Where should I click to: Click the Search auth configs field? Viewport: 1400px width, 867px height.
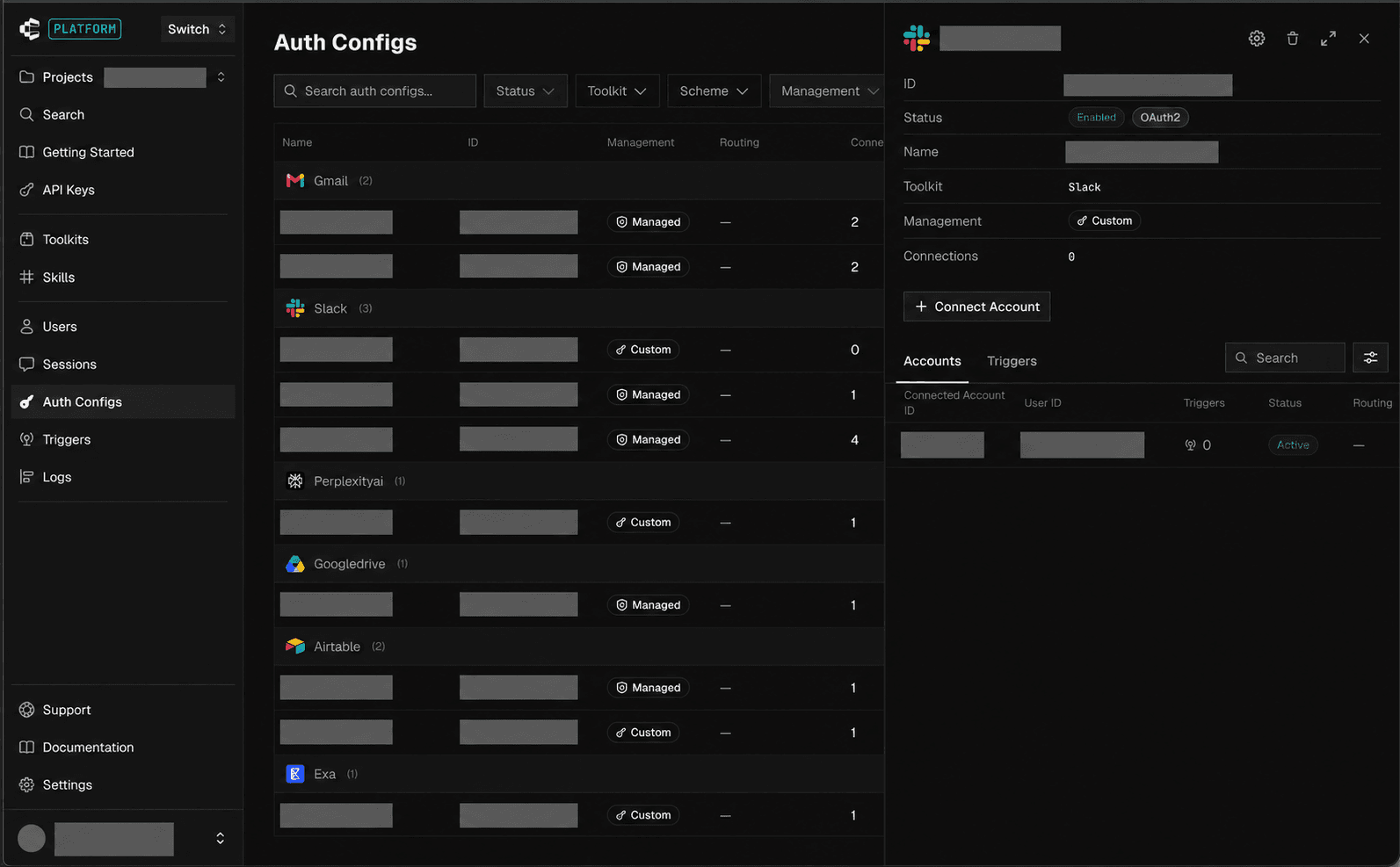375,91
